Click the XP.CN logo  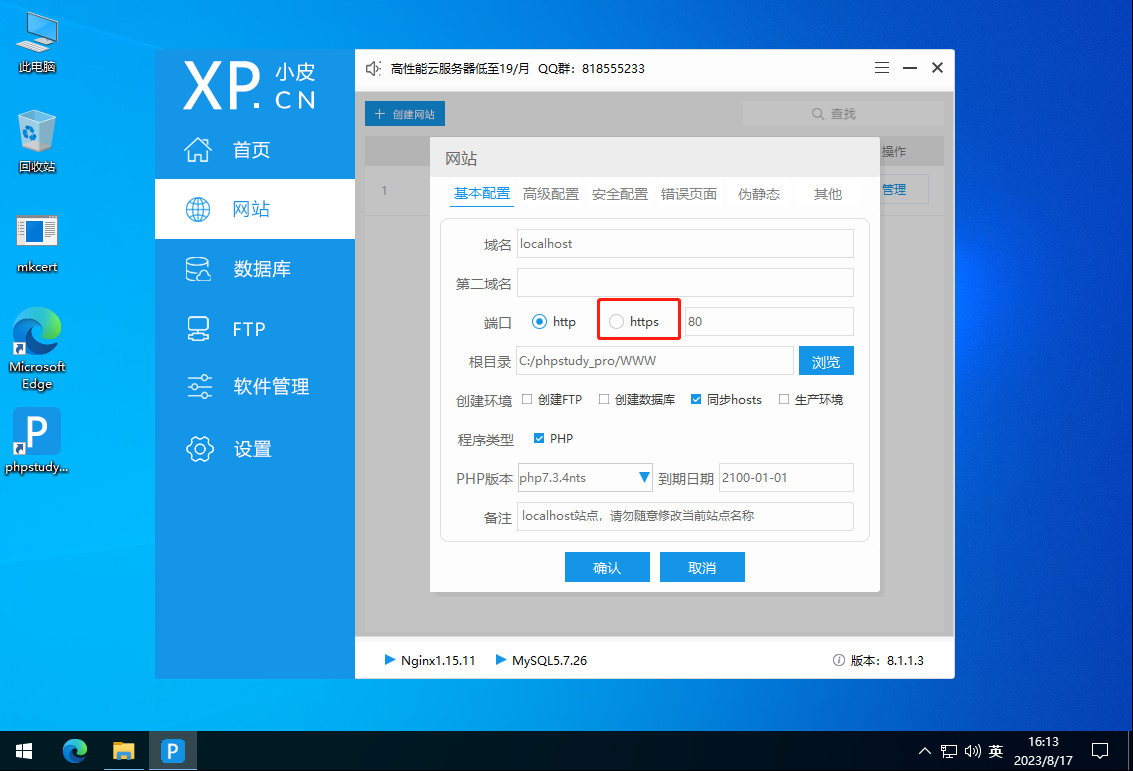pos(249,85)
